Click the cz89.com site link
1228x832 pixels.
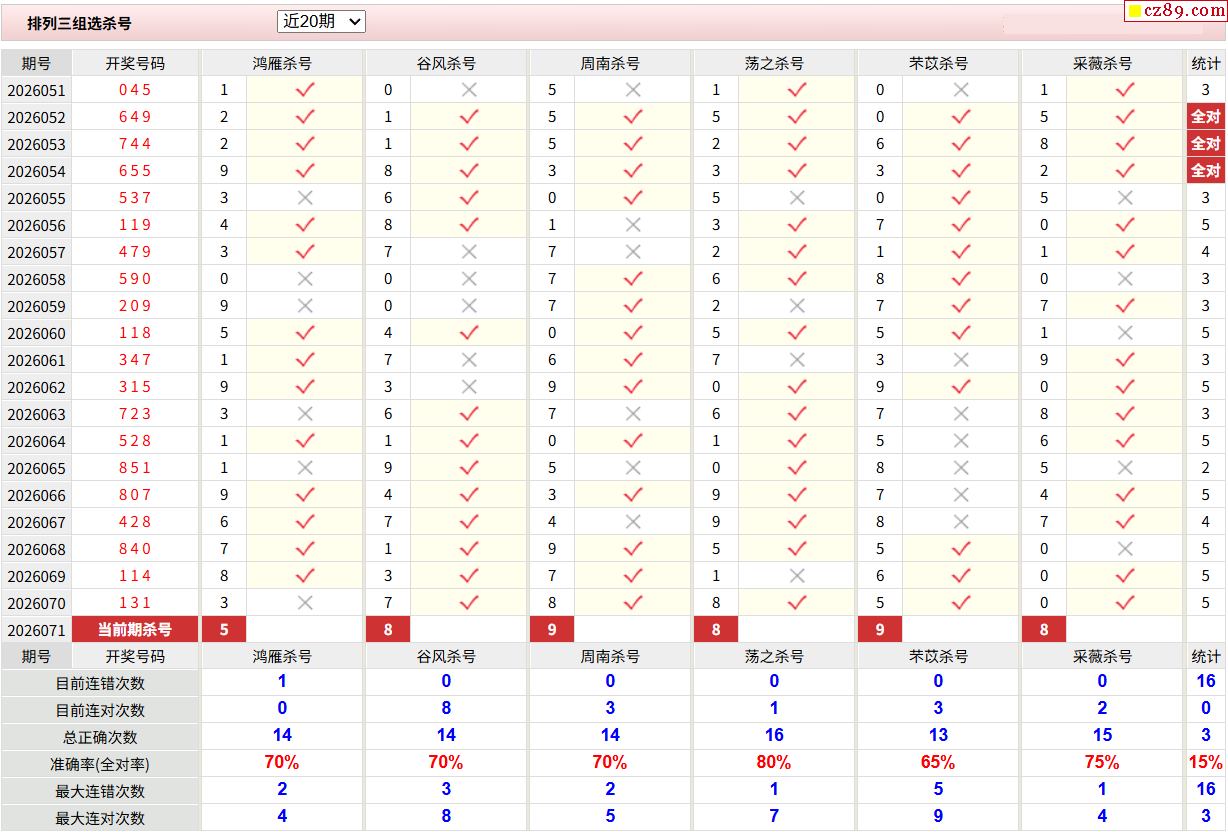tap(1184, 11)
